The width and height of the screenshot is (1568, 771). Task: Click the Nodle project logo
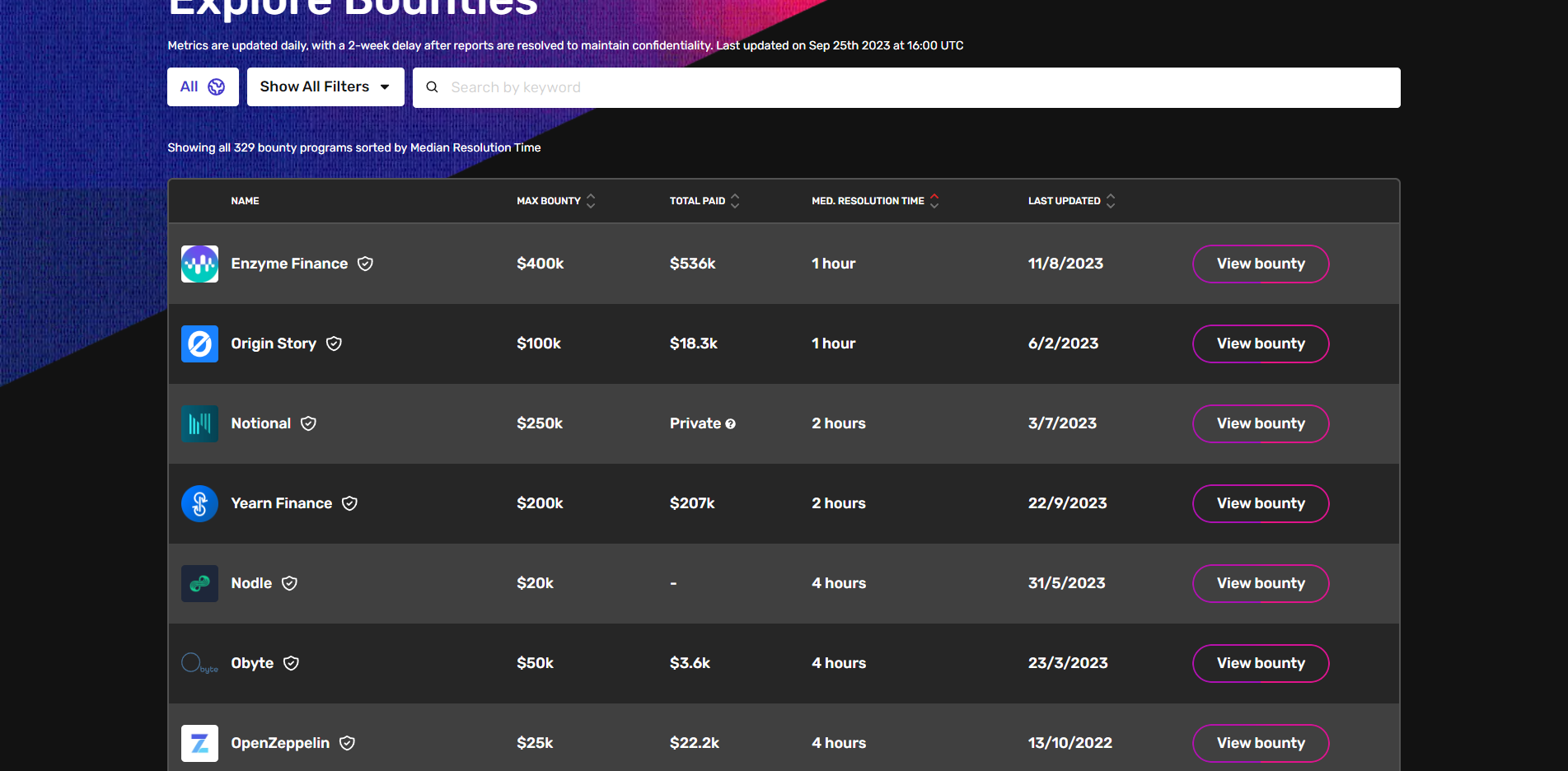(x=199, y=583)
